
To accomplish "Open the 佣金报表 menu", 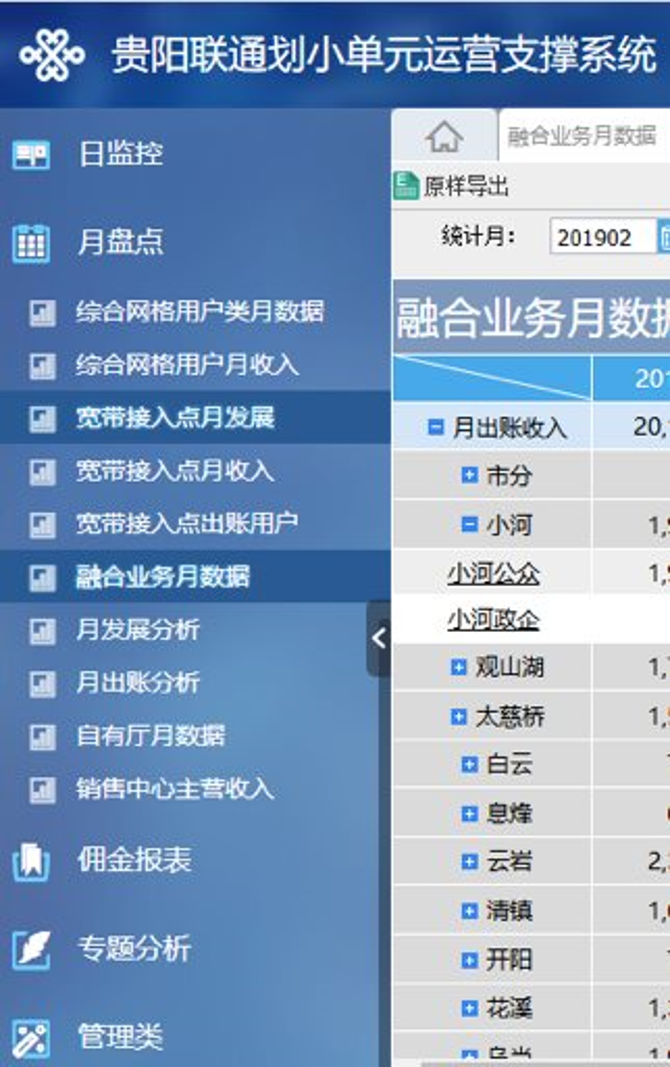I will coord(134,861).
